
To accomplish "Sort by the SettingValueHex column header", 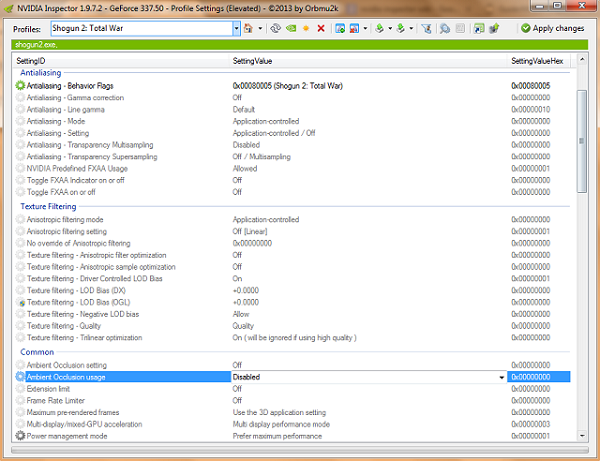I will pyautogui.click(x=537, y=61).
